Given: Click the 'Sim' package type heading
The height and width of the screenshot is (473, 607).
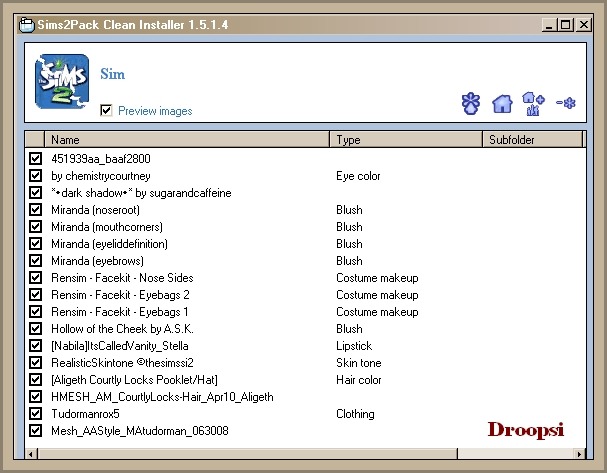Looking at the screenshot, I should click(112, 74).
